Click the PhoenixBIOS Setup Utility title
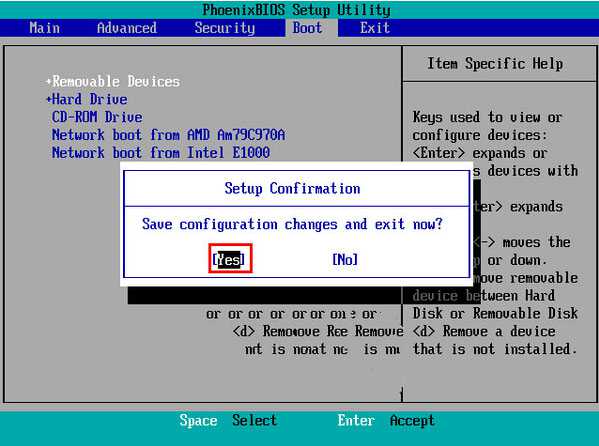This screenshot has height=446, width=599. tap(296, 10)
